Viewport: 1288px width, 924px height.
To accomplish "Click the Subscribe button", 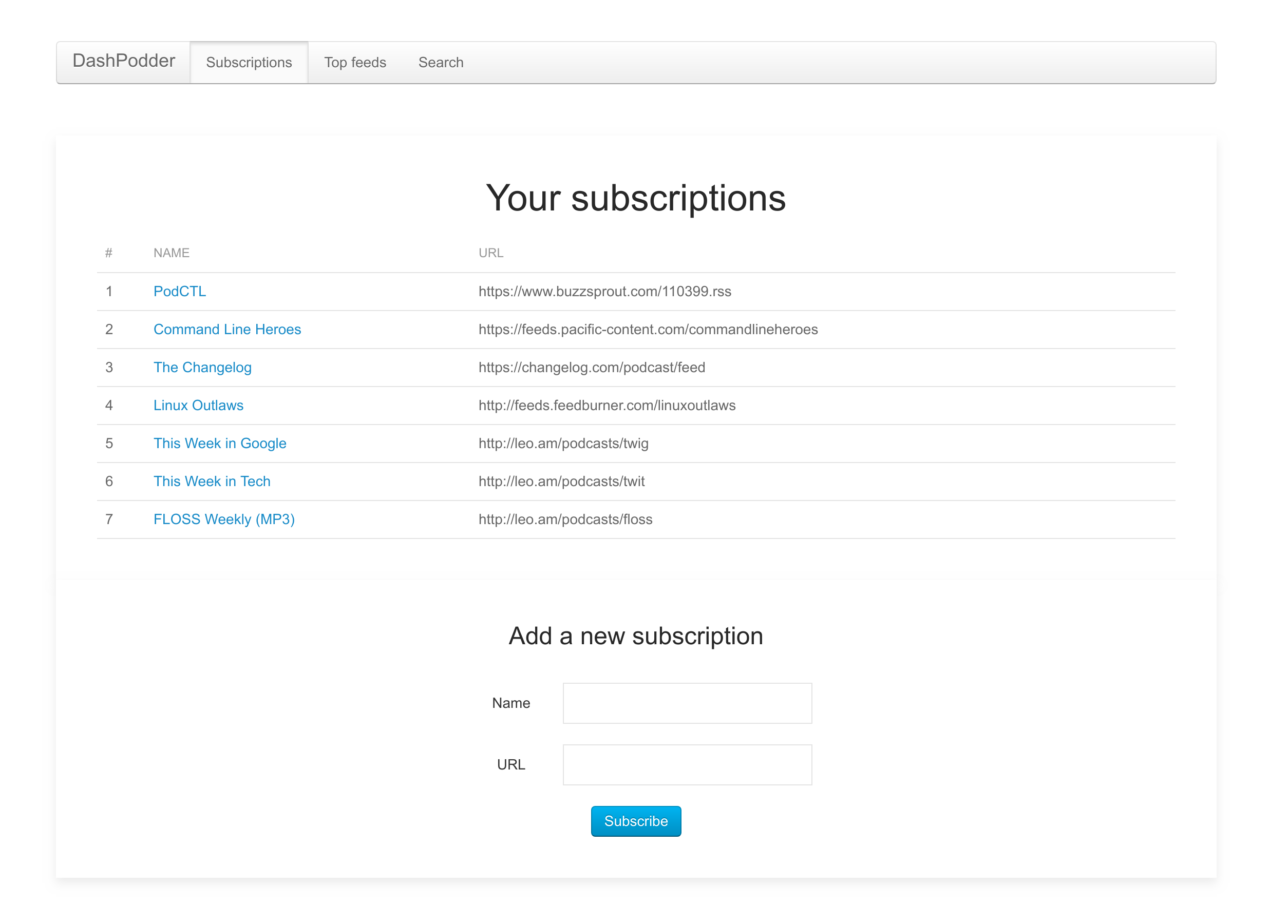I will coord(636,821).
